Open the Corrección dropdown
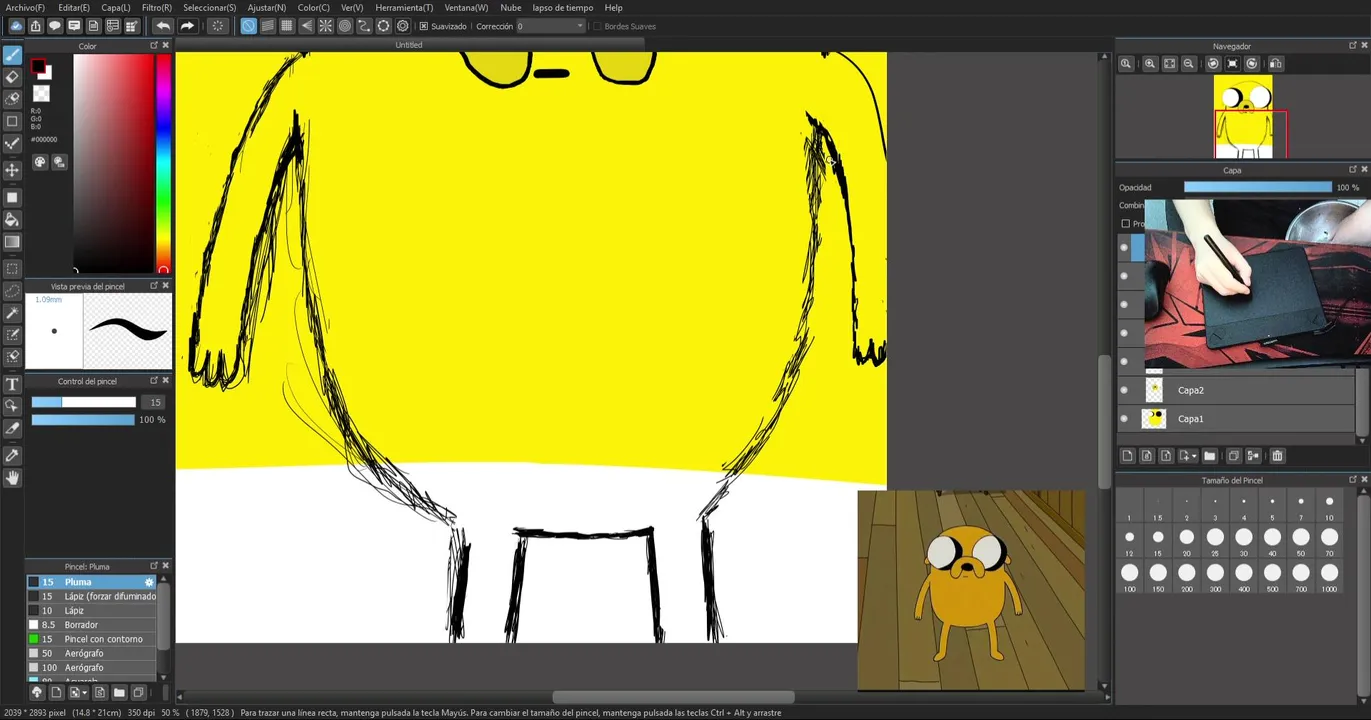The image size is (1371, 720). [550, 26]
